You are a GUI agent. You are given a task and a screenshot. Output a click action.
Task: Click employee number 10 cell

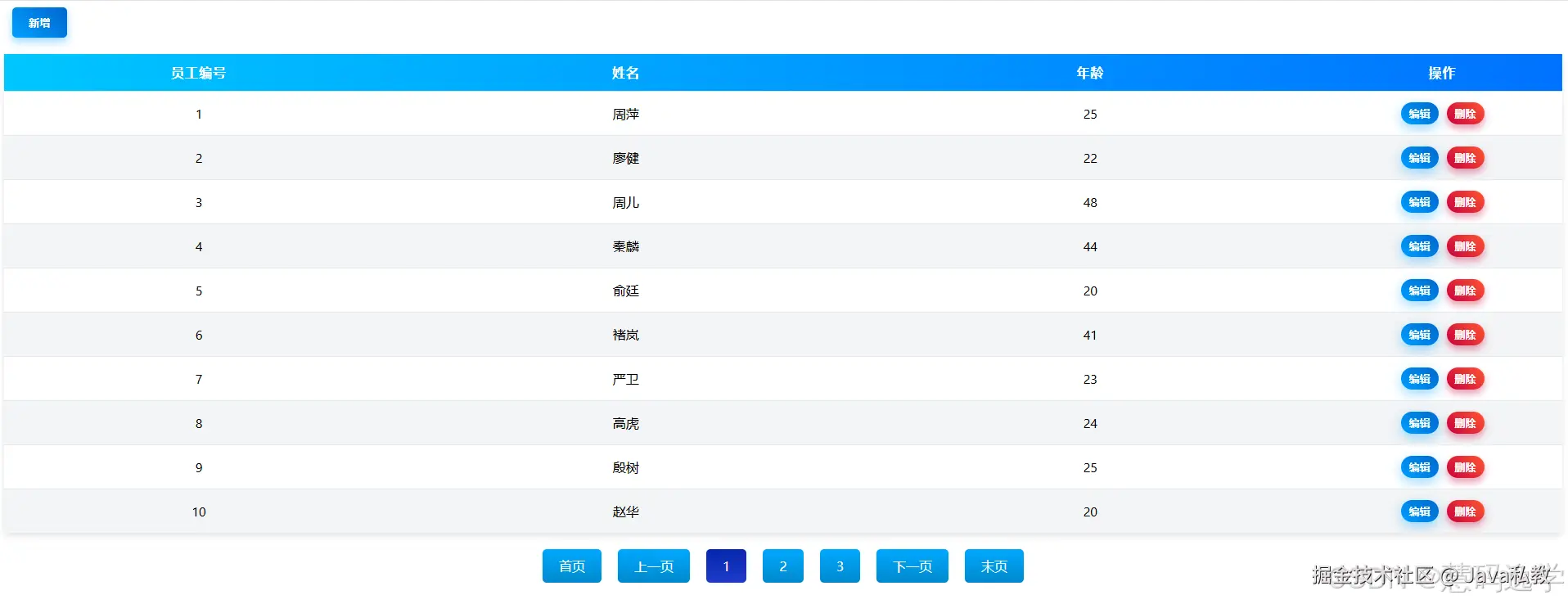[x=199, y=512]
